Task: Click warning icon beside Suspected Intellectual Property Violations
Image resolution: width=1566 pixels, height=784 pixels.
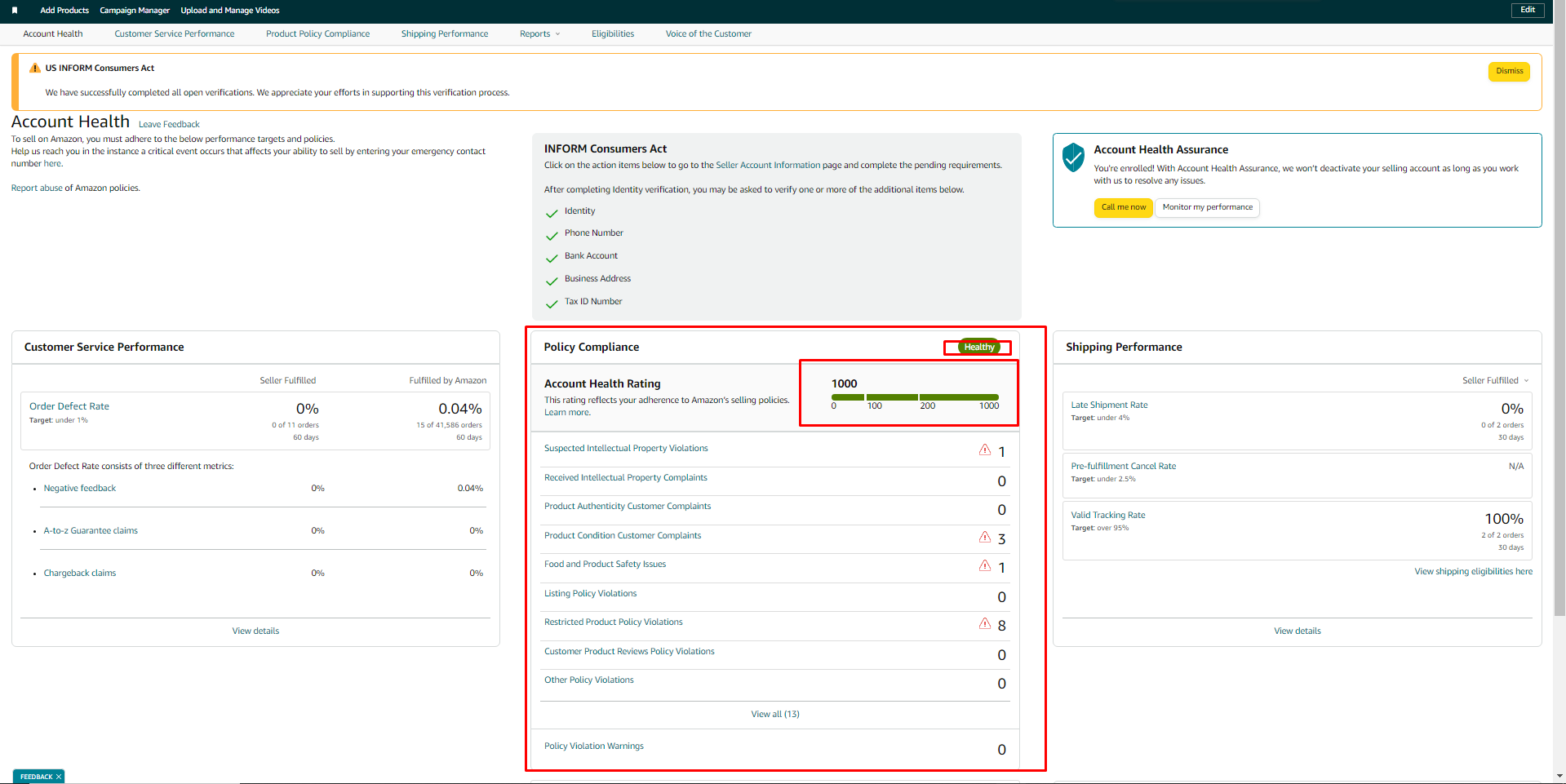Action: point(985,450)
